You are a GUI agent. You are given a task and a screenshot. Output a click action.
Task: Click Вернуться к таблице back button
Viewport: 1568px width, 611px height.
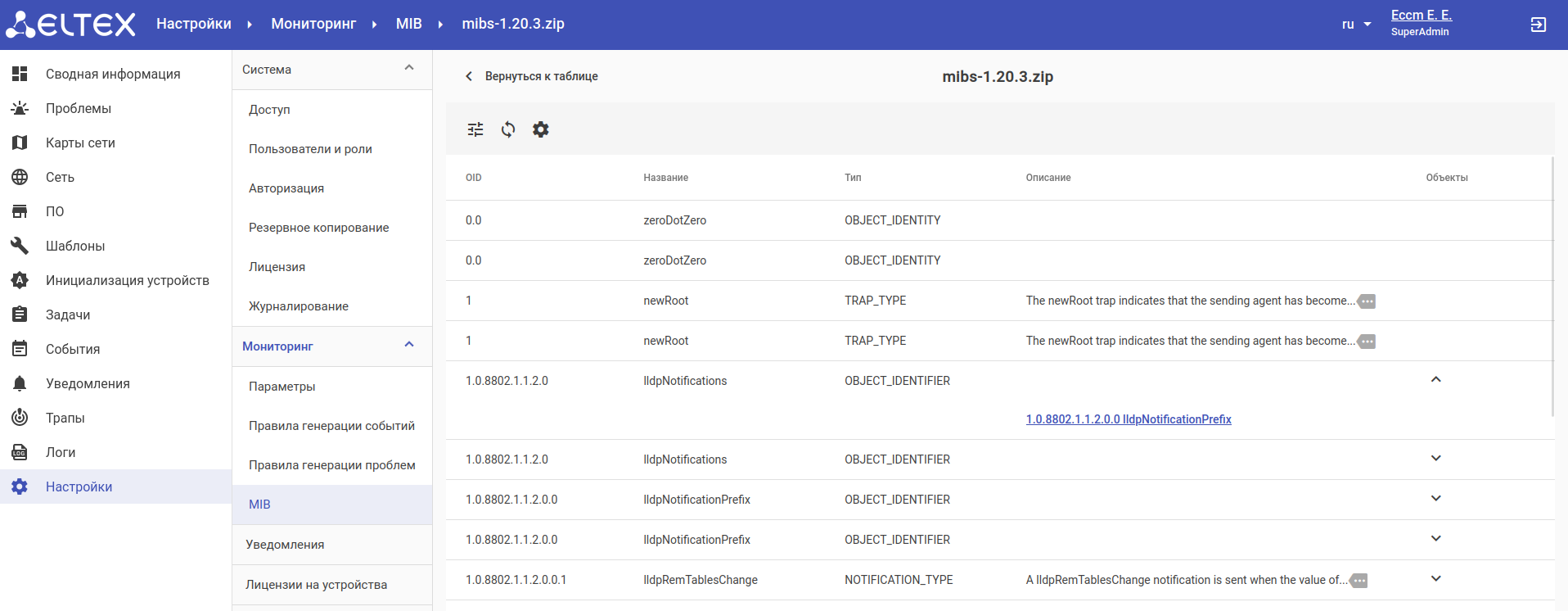(x=532, y=76)
